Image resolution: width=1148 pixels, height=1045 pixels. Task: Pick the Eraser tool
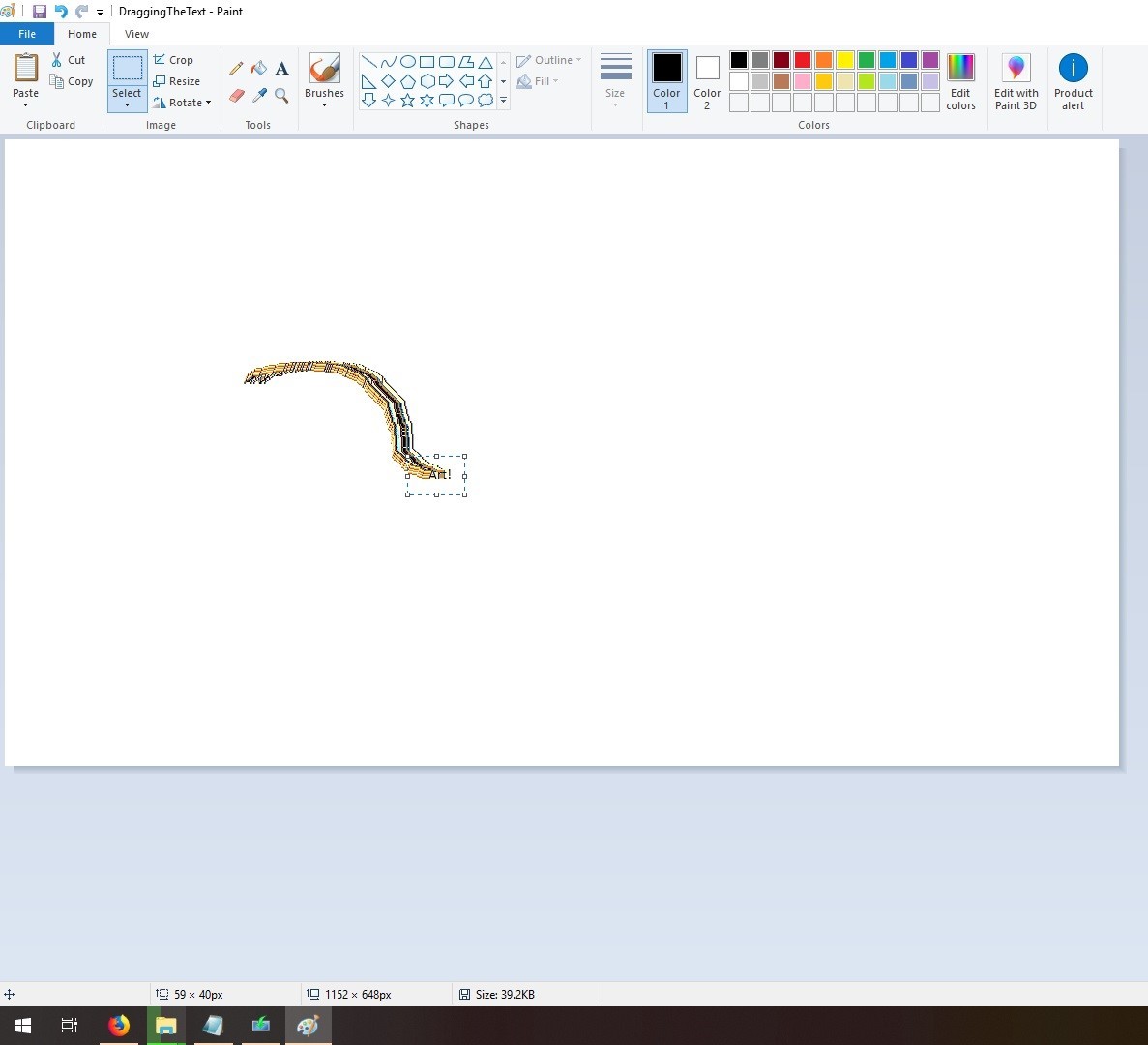(x=236, y=95)
